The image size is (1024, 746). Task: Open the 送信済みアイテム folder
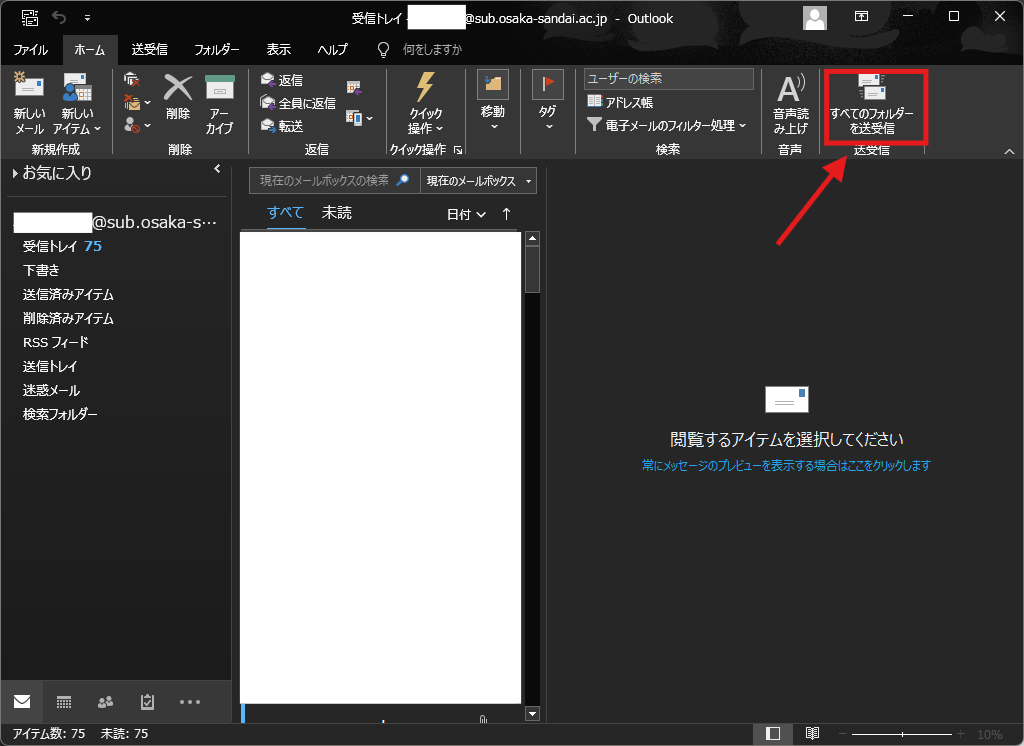68,295
